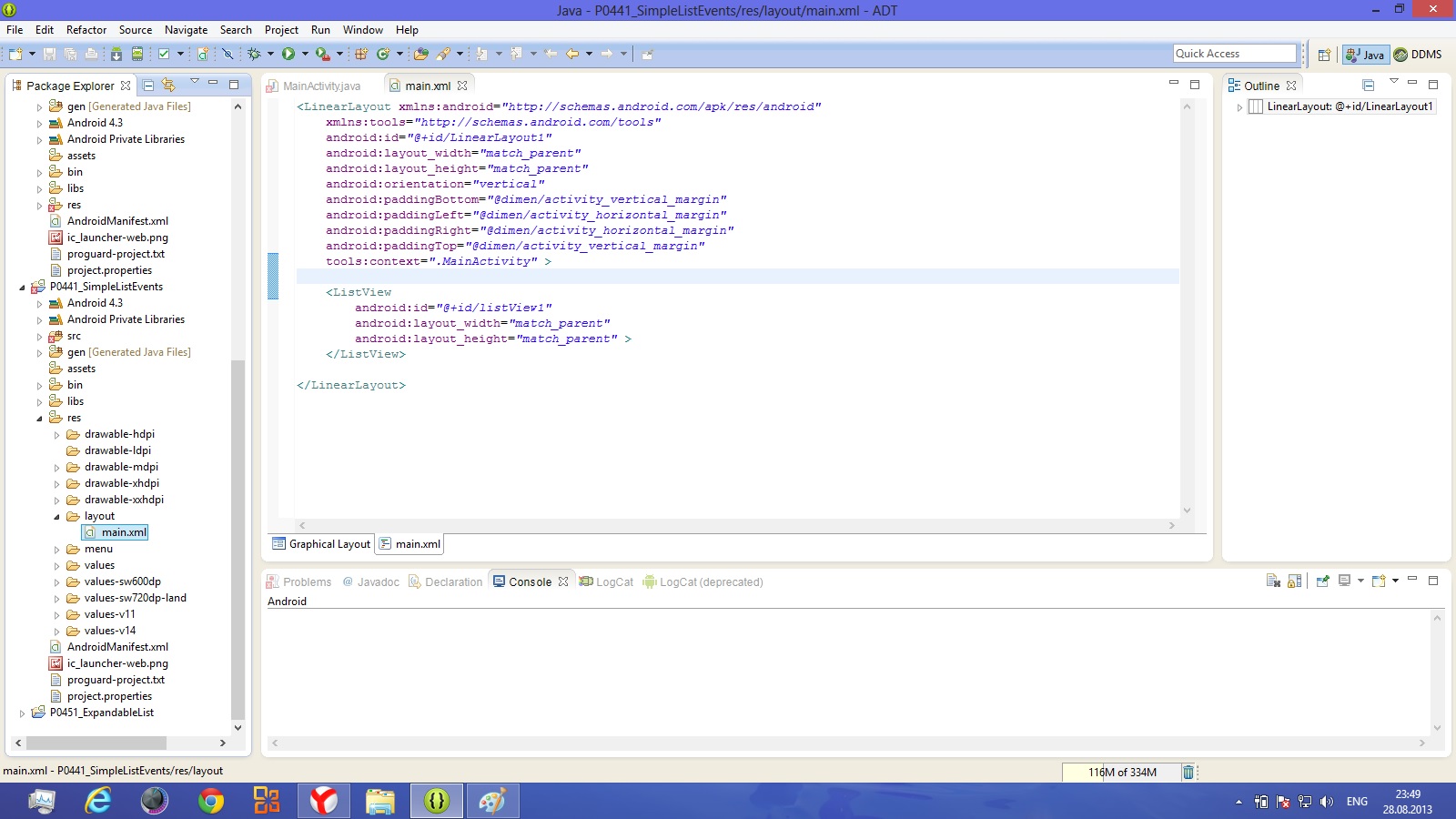Switch to Graphical Layout tab
Screen dimensions: 1456x819
(321, 544)
